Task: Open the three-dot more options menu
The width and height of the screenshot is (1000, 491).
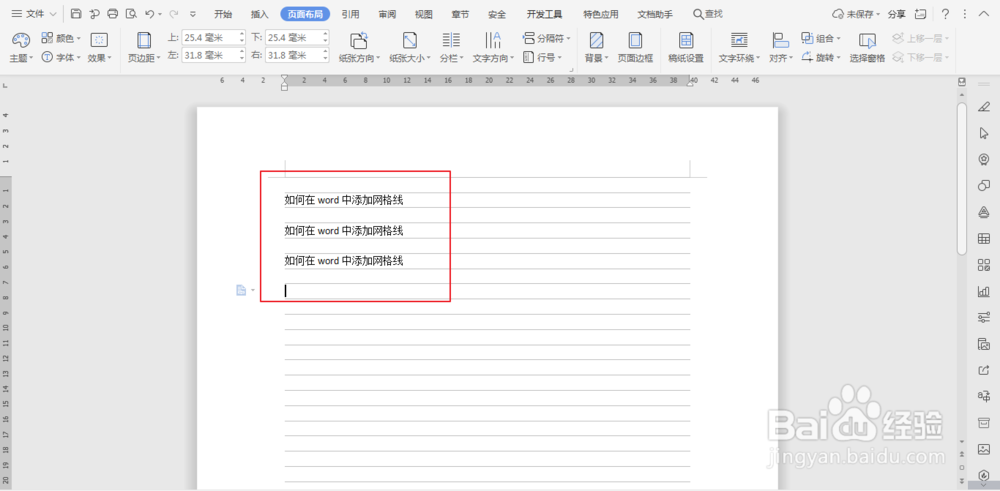Action: click(x=965, y=14)
